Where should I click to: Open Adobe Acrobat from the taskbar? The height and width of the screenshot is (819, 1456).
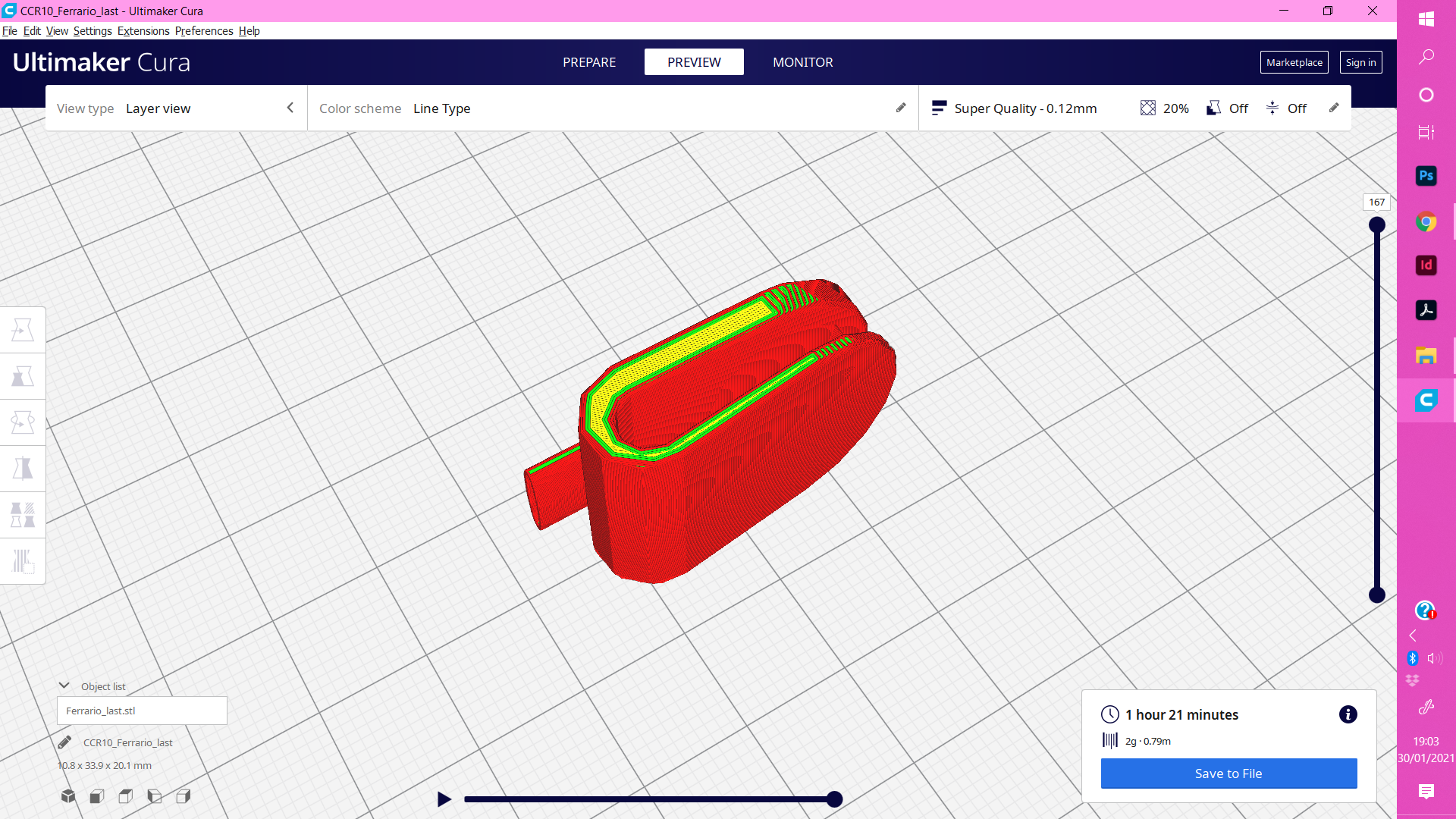[1426, 310]
